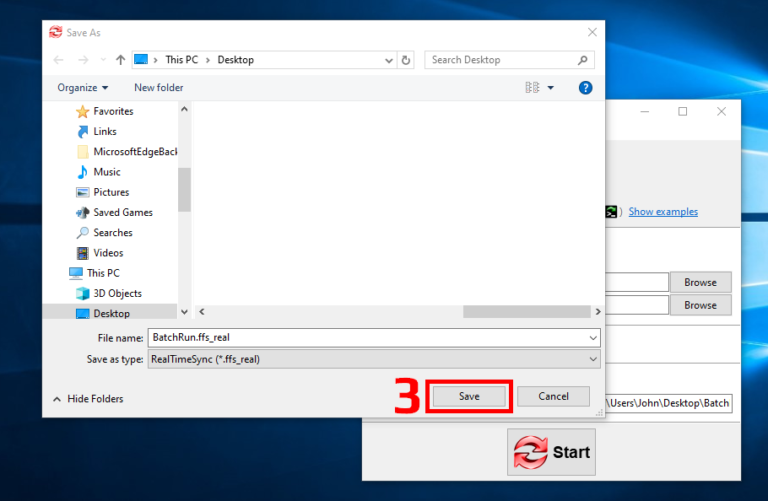The width and height of the screenshot is (768, 501).
Task: Click the lower Browse button in RealTimeSync
Action: click(700, 305)
